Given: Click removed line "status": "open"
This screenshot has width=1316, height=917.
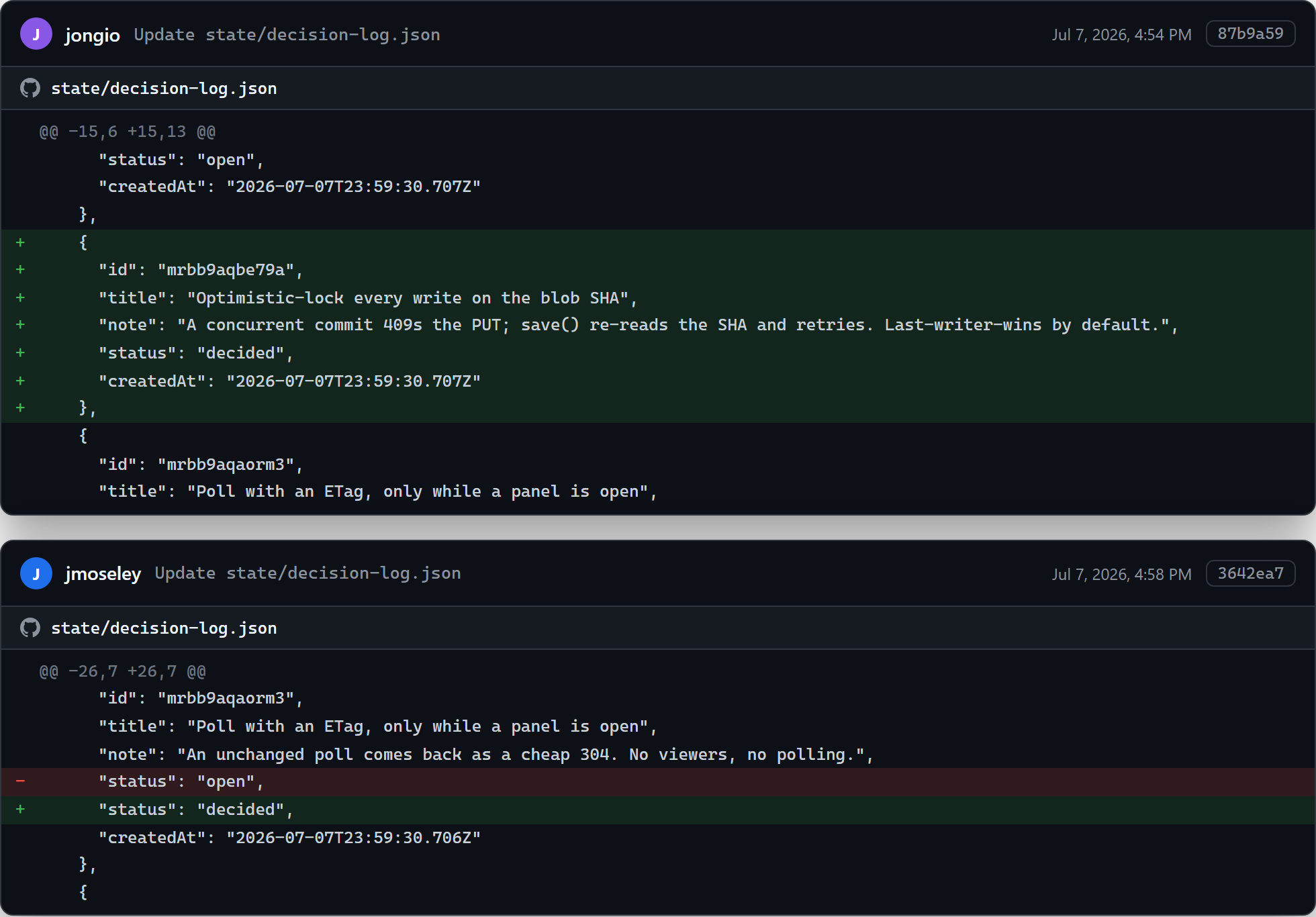Looking at the screenshot, I should [x=658, y=782].
